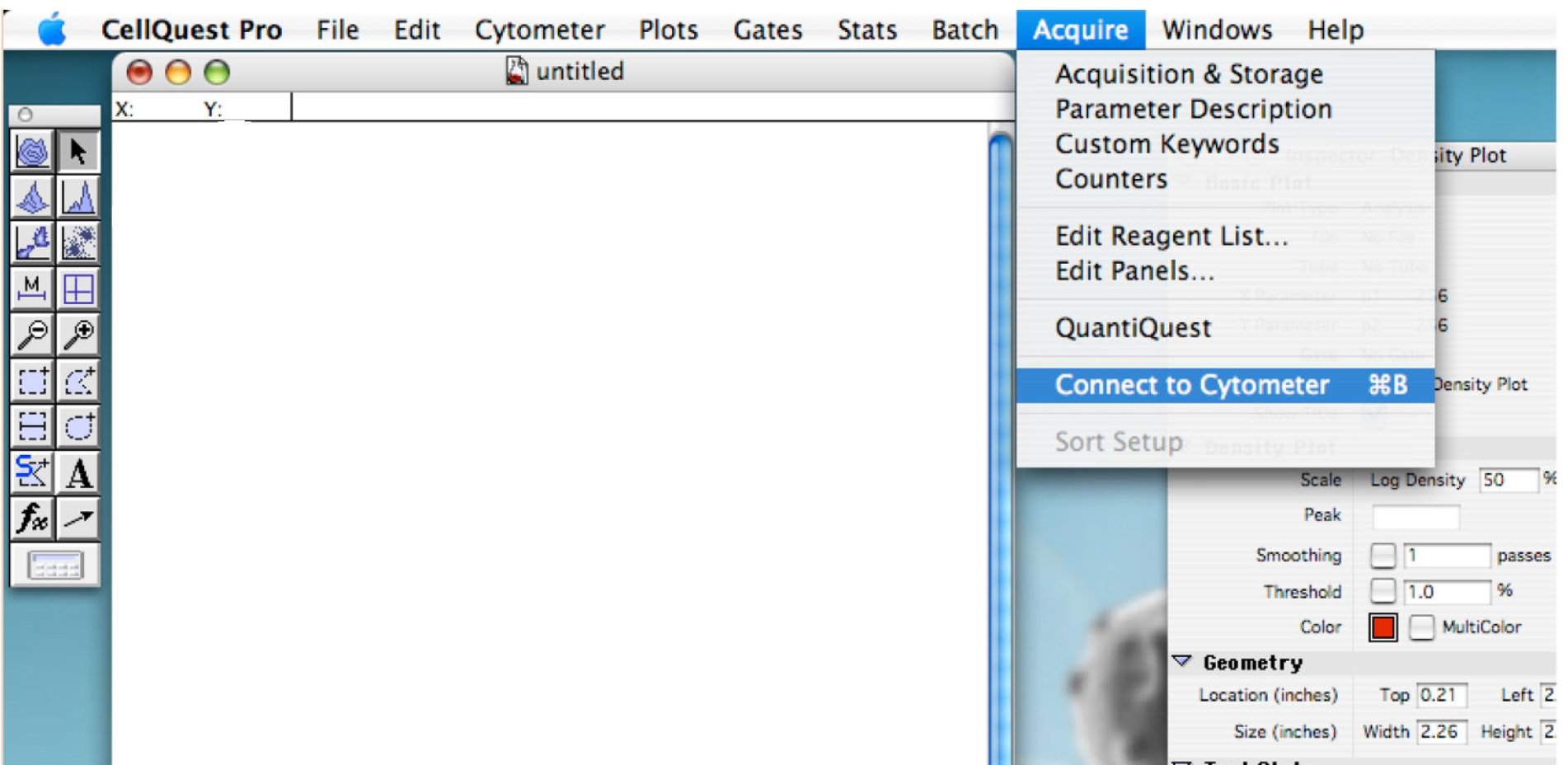Viewport: 1568px width, 765px height.
Task: Collapse the Geometry section triangle
Action: (x=1182, y=661)
